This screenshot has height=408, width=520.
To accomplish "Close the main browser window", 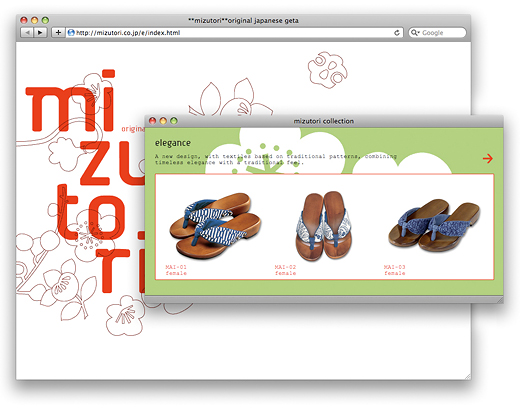I will click(x=24, y=20).
